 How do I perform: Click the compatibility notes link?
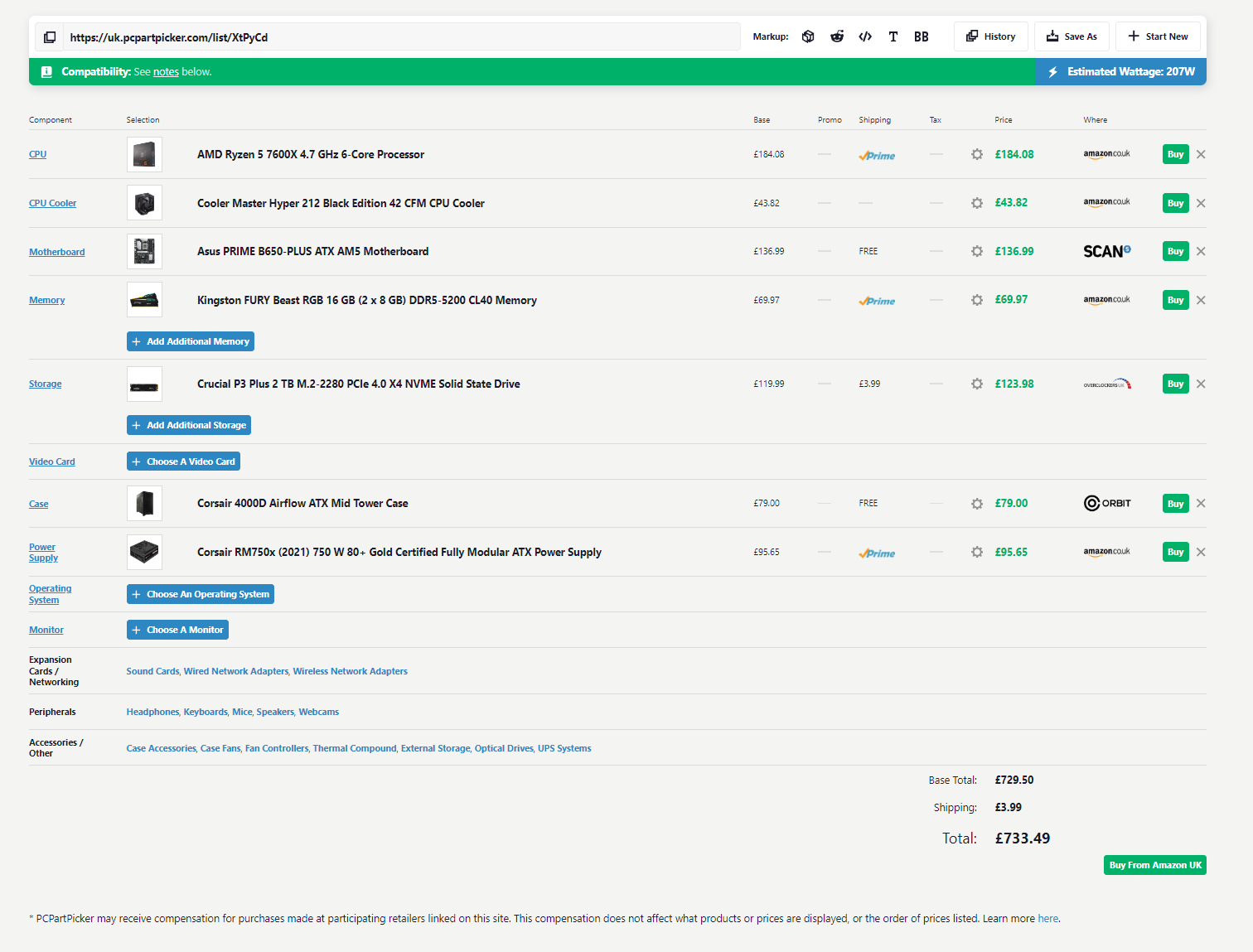(166, 72)
